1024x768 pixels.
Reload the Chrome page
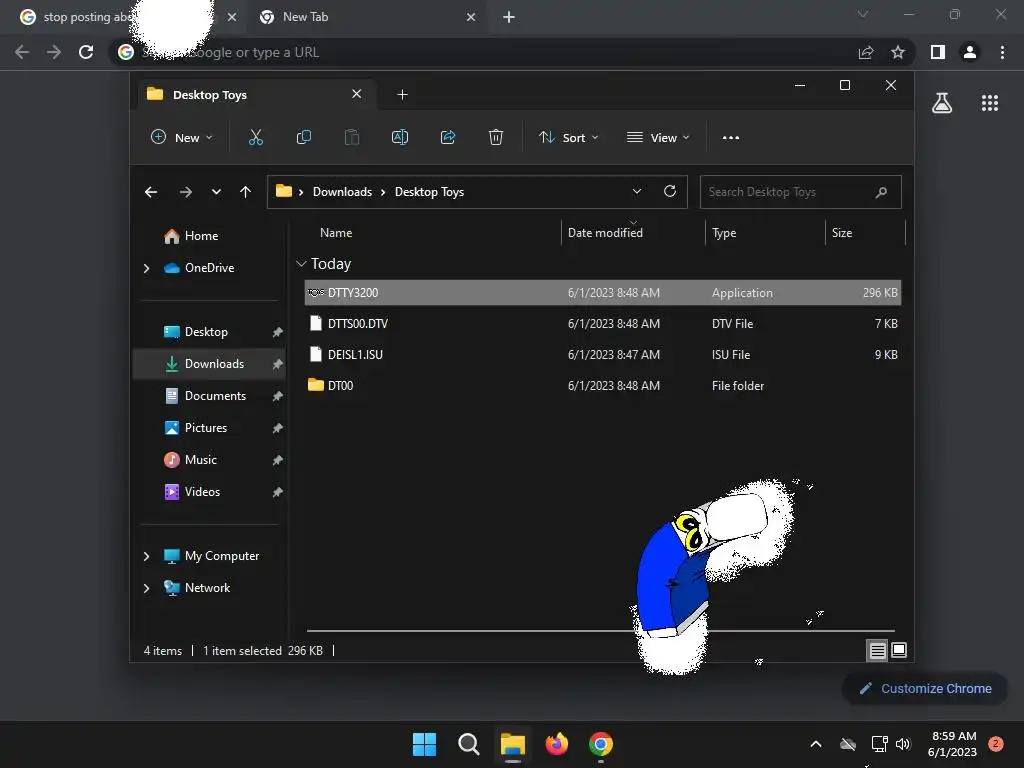86,52
